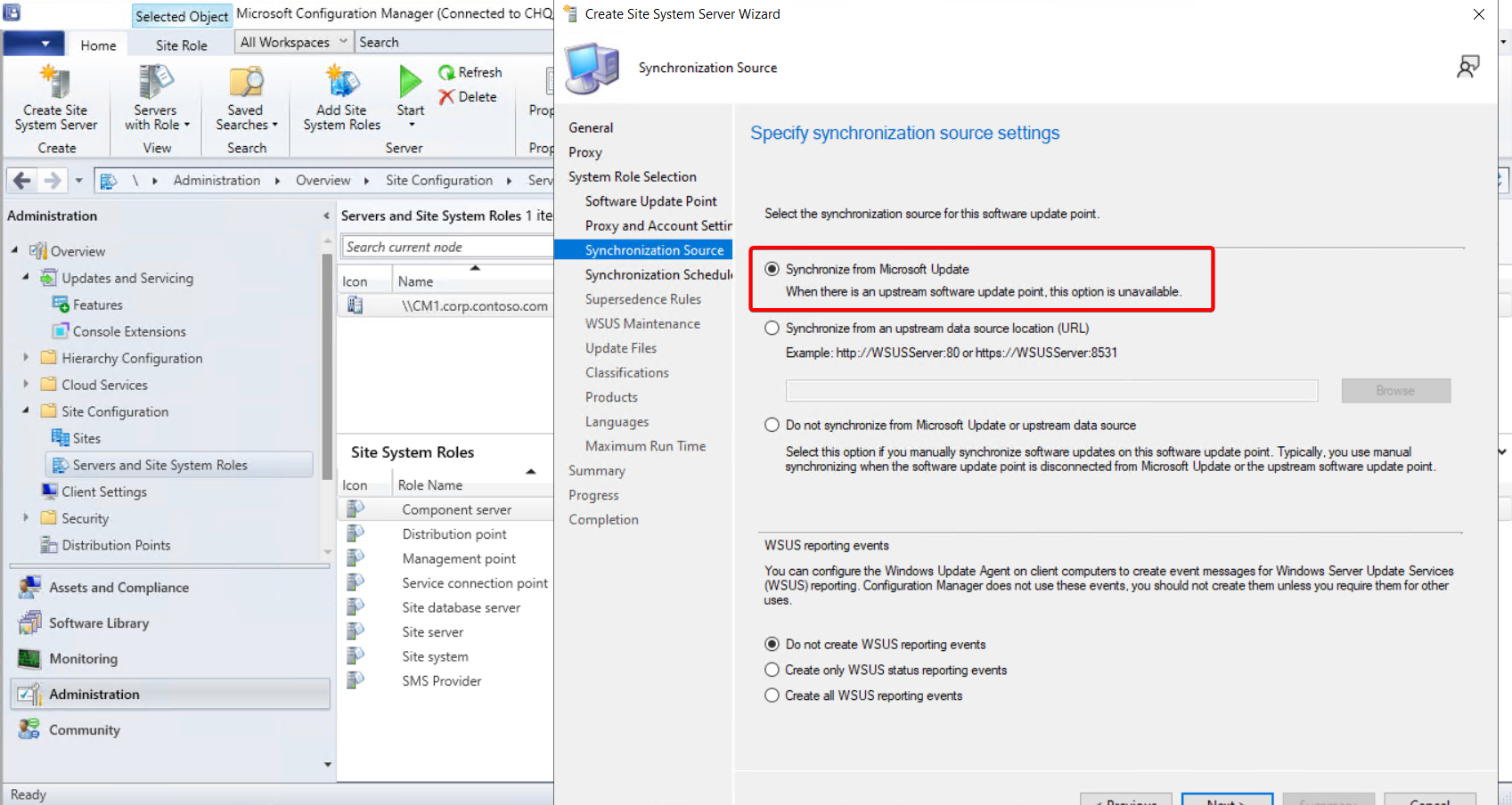Click the Features icon in the tree
Screen dimensions: 1512x805
pyautogui.click(x=61, y=305)
